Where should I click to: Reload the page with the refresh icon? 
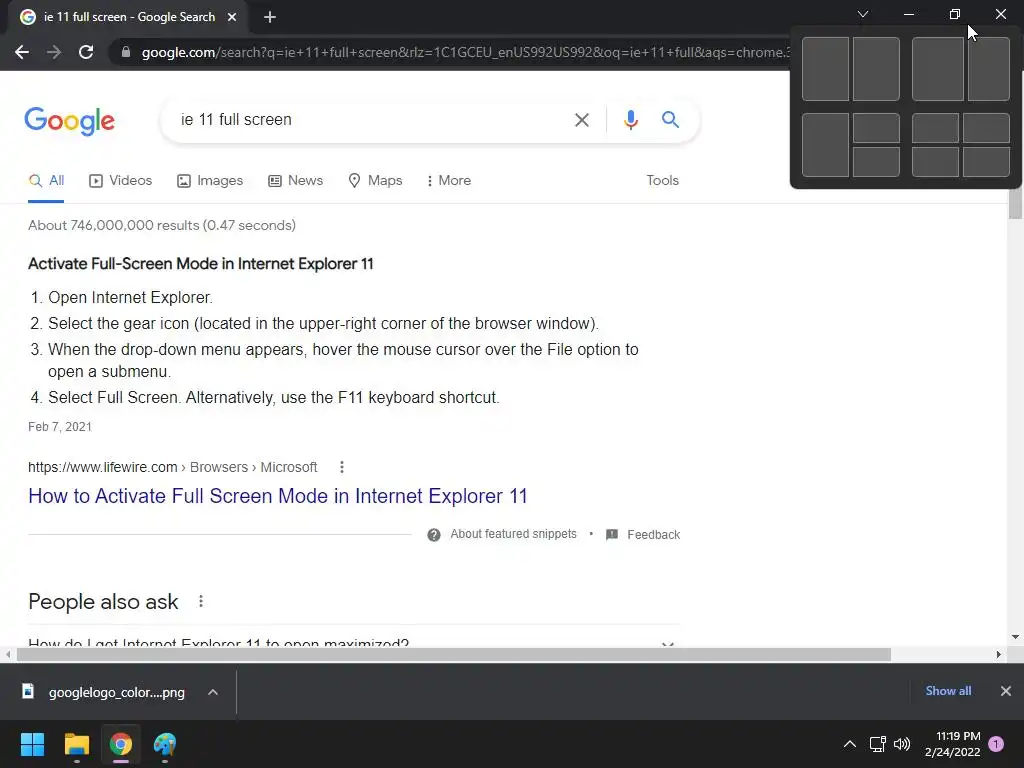click(86, 52)
